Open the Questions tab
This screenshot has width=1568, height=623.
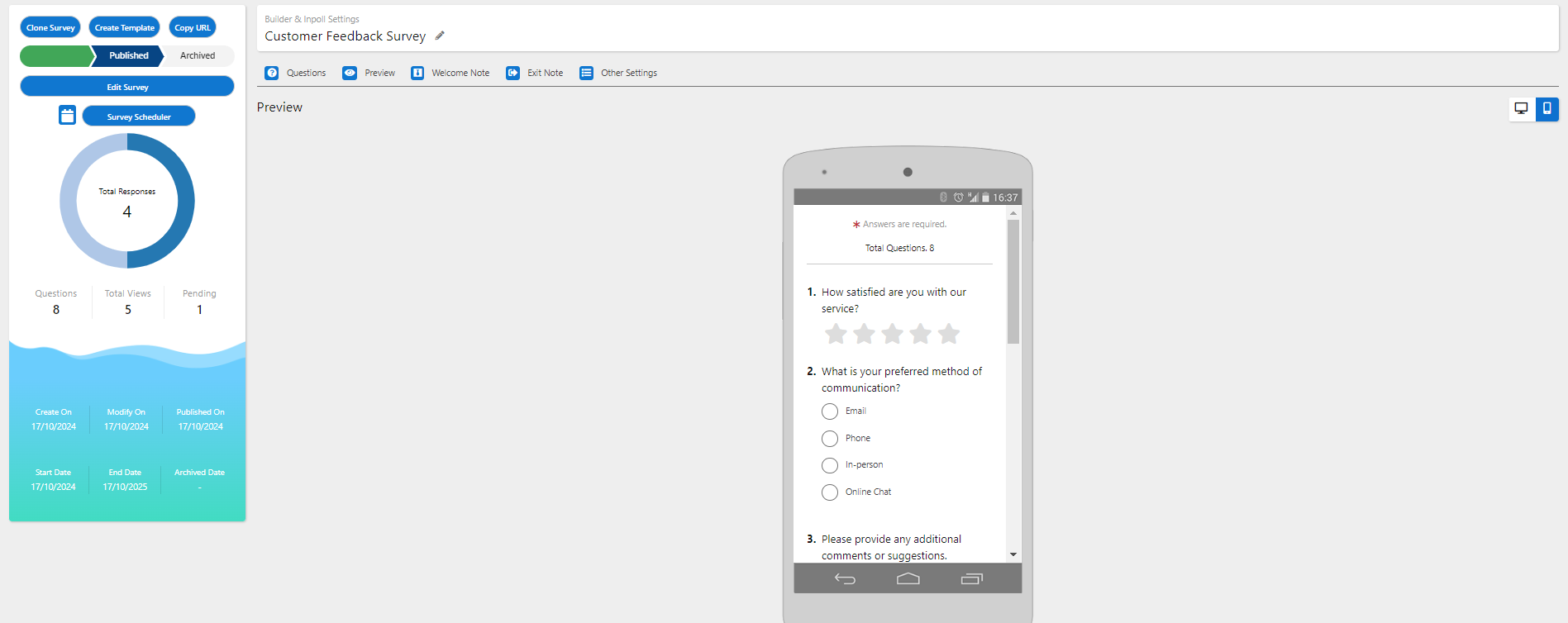(x=295, y=73)
